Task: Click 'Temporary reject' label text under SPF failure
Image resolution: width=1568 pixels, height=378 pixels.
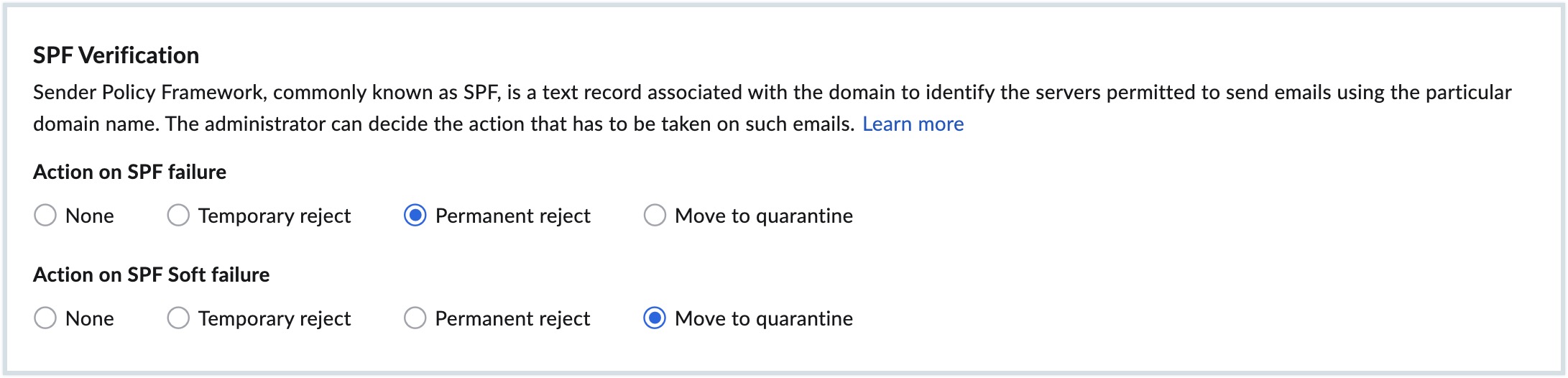Action: (x=275, y=216)
